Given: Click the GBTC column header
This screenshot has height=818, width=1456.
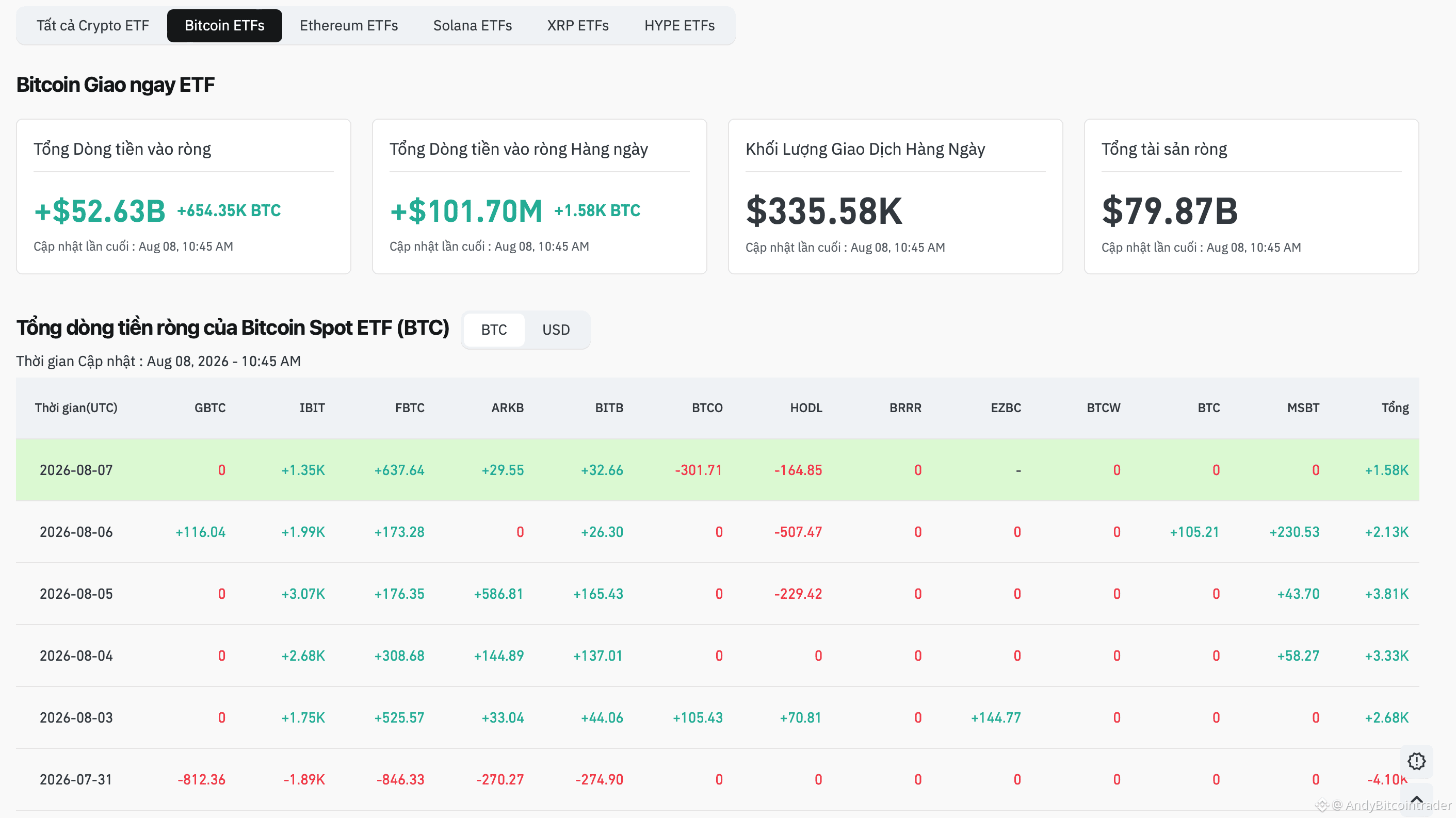Looking at the screenshot, I should [209, 408].
